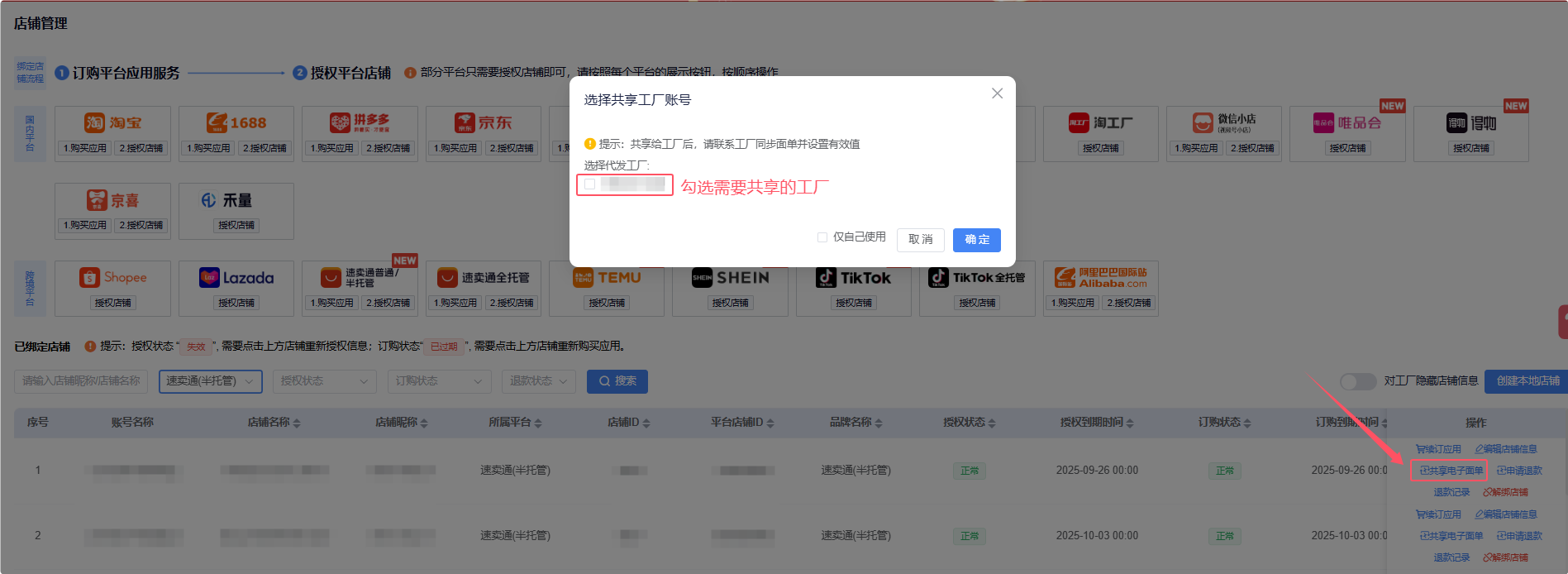Click 1.购买应用 under 拼多多
This screenshot has width=1568, height=574.
[331, 148]
